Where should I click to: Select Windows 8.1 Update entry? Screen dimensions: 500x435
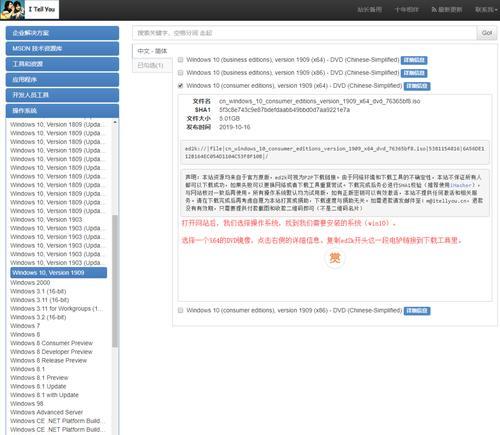[38, 387]
